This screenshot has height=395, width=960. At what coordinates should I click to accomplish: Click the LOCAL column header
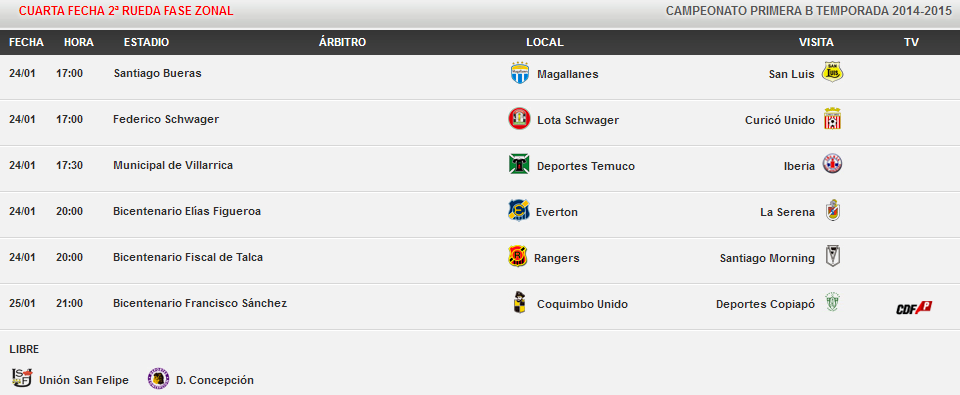545,42
